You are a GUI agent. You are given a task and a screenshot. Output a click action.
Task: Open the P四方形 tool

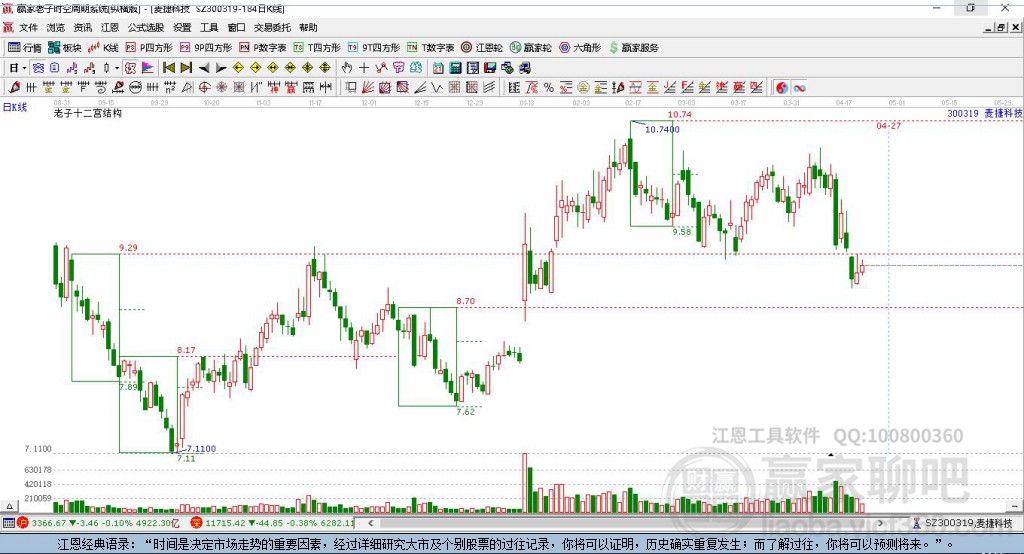pos(149,48)
